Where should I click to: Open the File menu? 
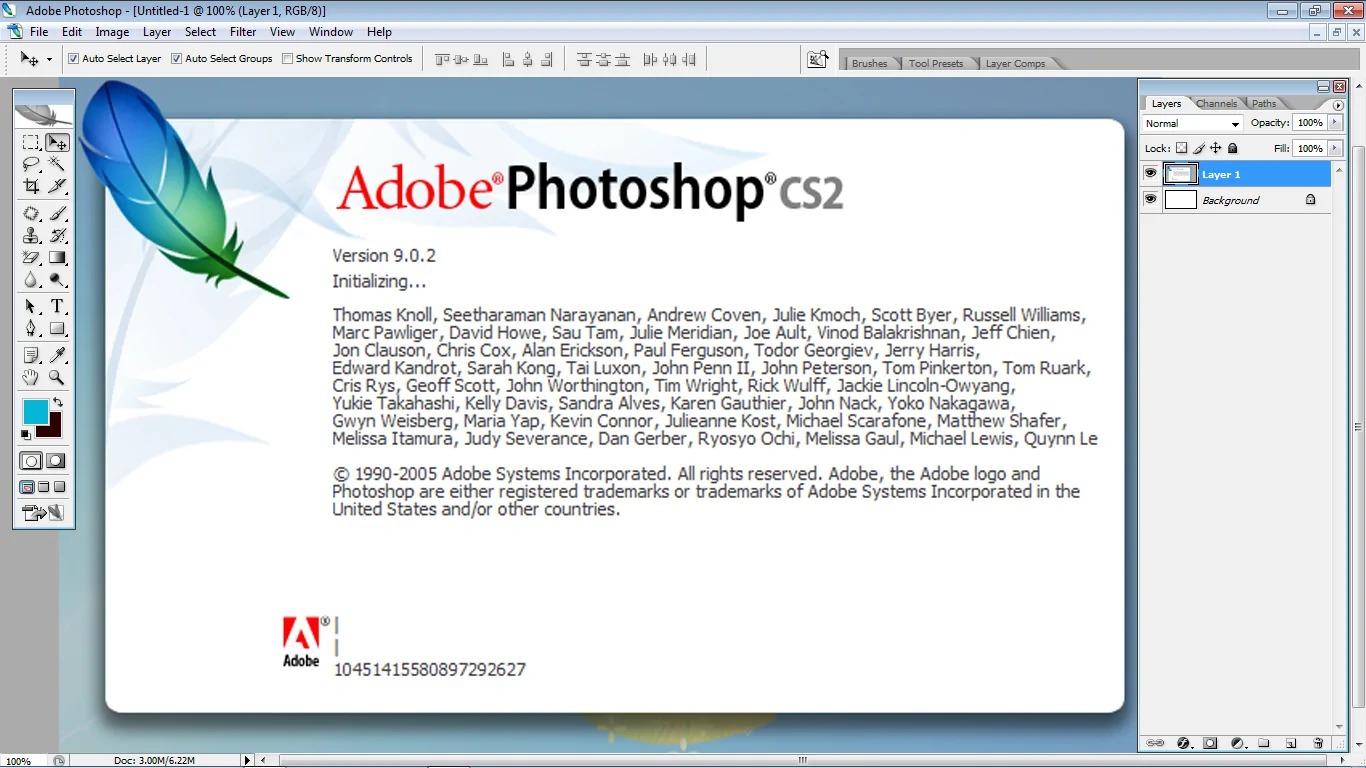pos(39,32)
